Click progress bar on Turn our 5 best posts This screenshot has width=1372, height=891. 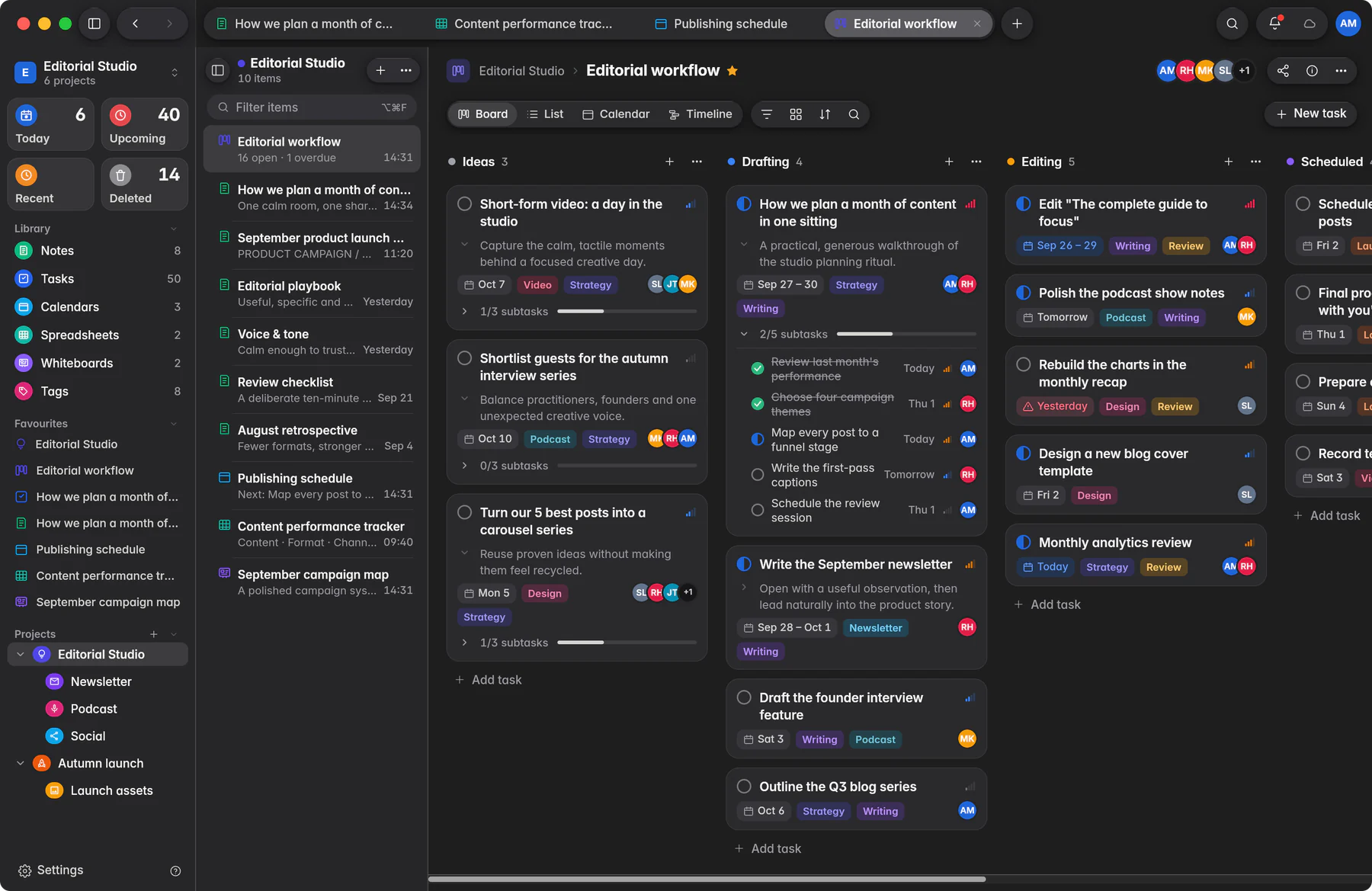[627, 643]
